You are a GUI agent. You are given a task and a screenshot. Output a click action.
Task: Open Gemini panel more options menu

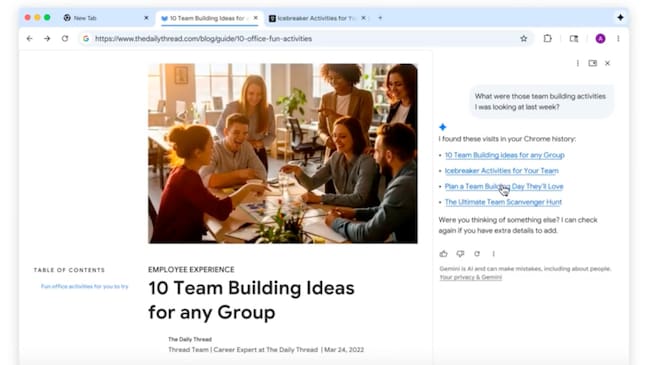577,63
